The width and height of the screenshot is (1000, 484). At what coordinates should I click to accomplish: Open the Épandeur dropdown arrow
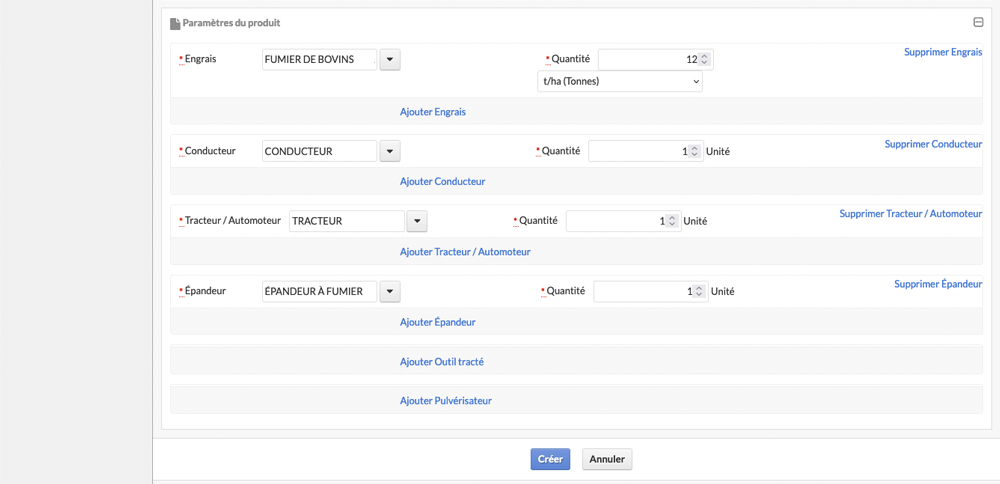[x=390, y=291]
